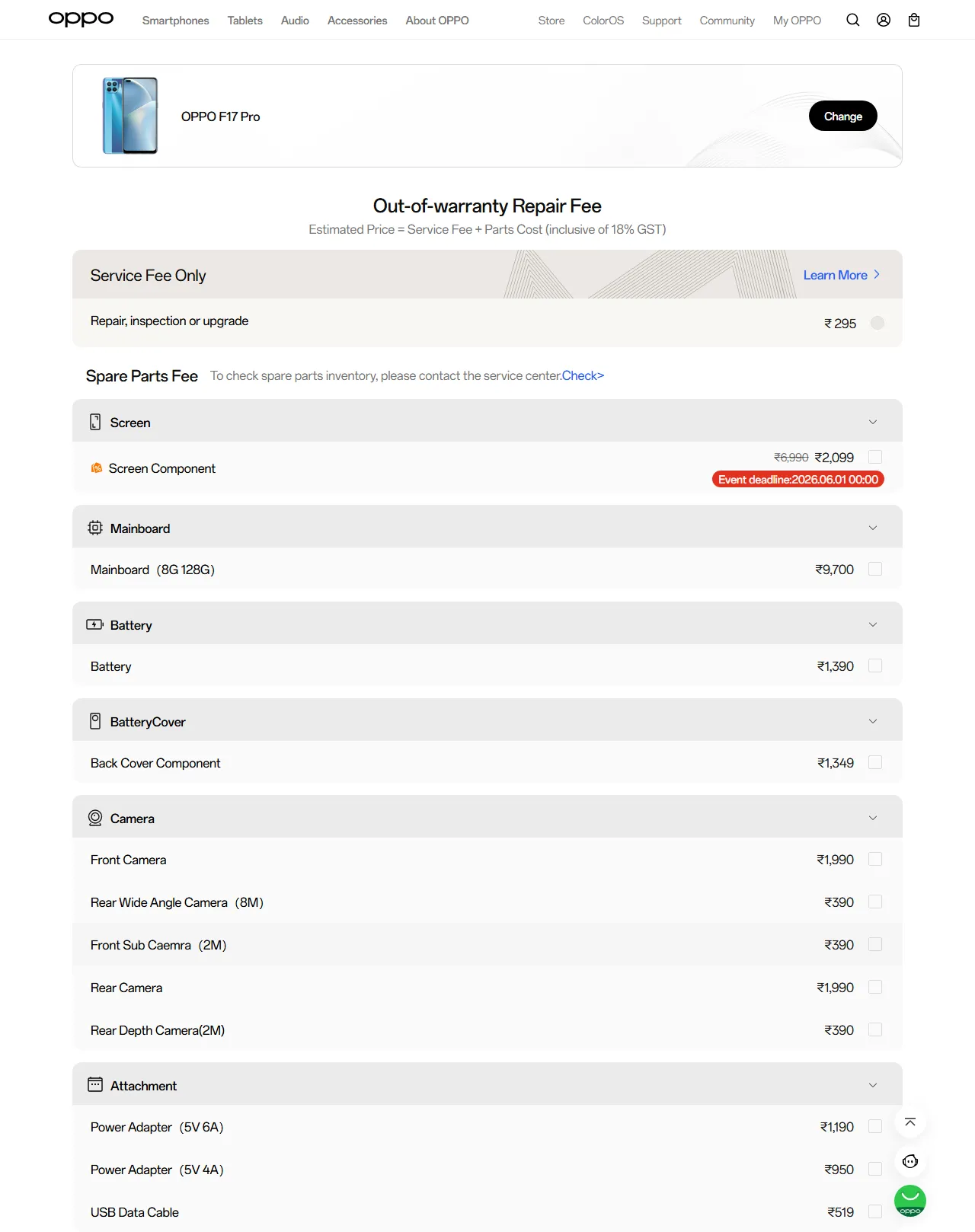The width and height of the screenshot is (975, 1232).
Task: Collapse the Mainboard section chevron
Action: 873,528
